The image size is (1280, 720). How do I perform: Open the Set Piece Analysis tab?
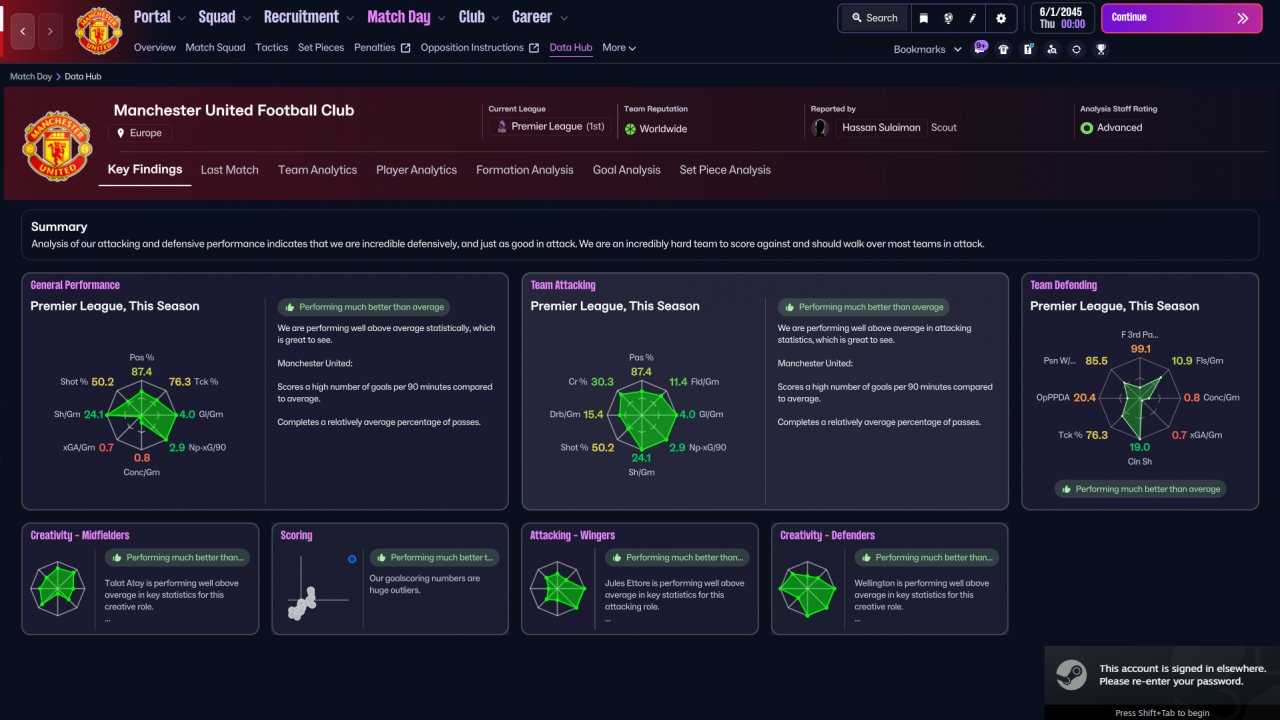(x=725, y=170)
